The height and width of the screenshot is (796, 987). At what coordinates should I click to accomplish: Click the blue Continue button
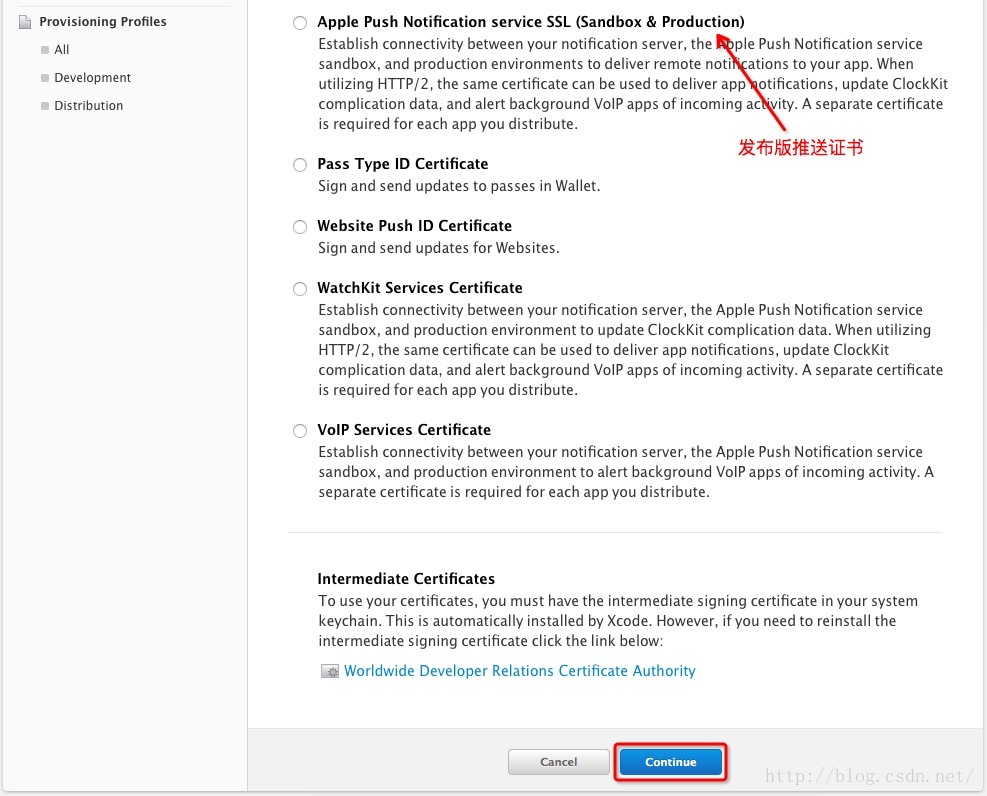click(670, 762)
